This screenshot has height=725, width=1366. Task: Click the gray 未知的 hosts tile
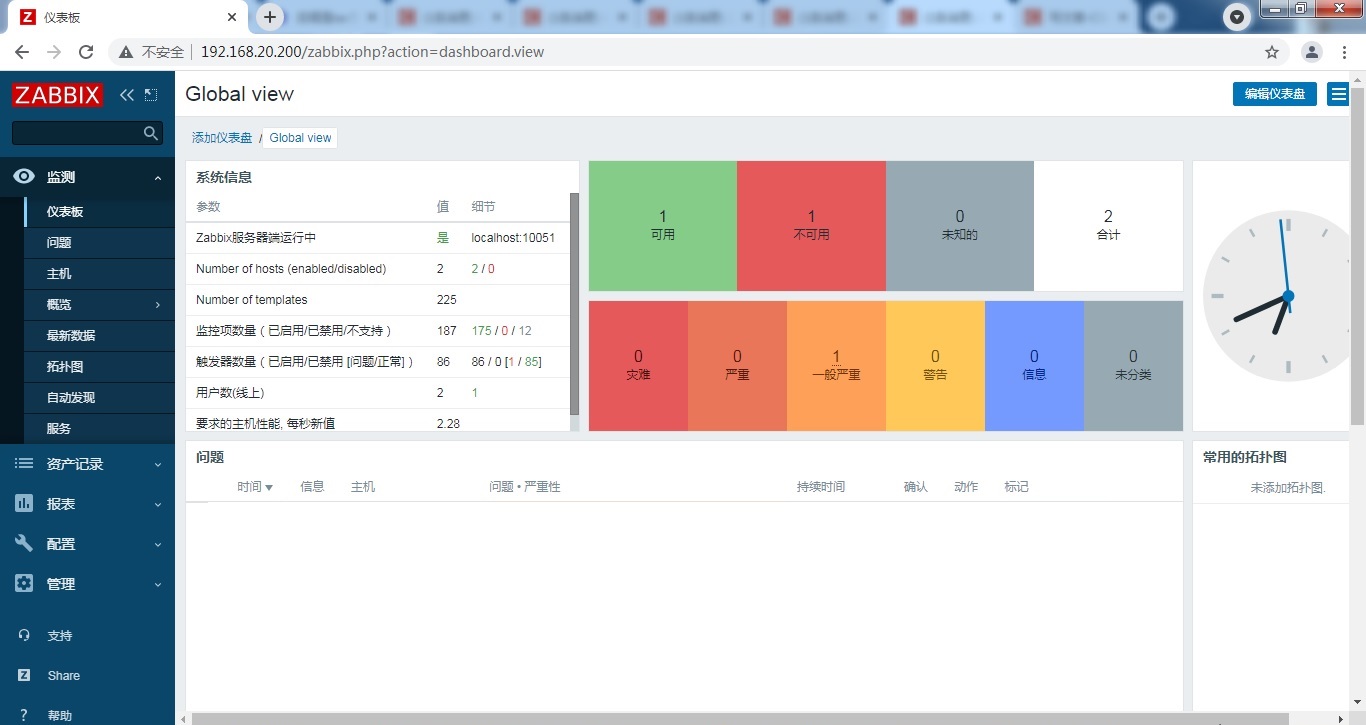click(x=960, y=226)
